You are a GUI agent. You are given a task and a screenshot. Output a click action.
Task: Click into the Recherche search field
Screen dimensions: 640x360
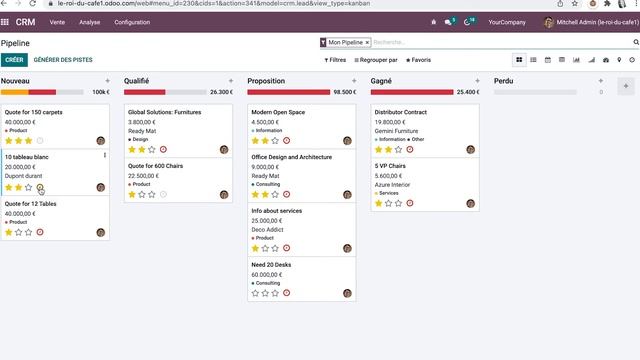click(501, 42)
